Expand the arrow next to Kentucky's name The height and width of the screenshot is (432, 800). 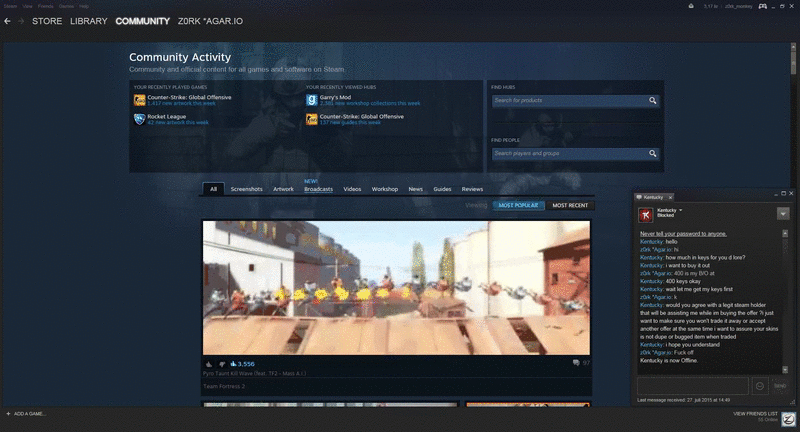681,210
